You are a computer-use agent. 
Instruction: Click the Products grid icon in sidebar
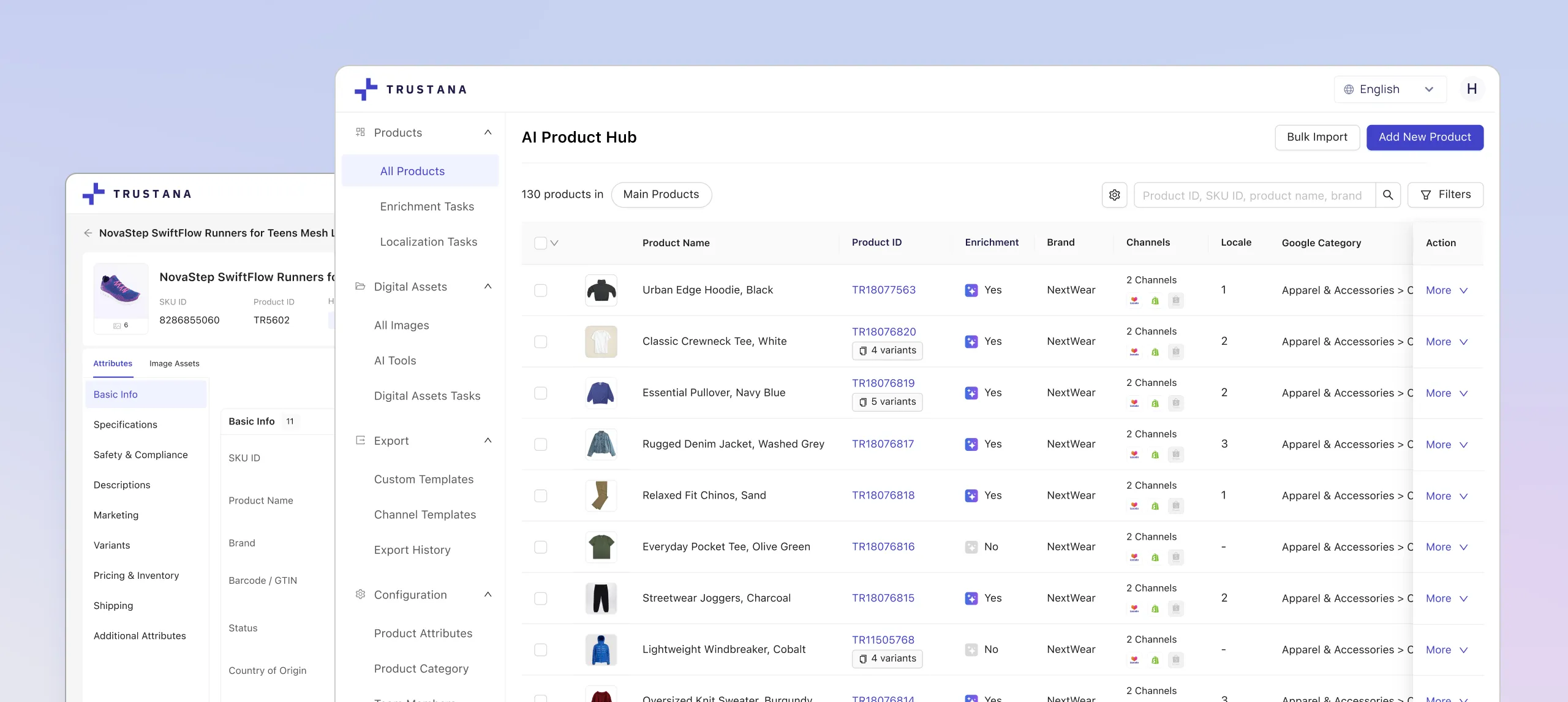(360, 132)
